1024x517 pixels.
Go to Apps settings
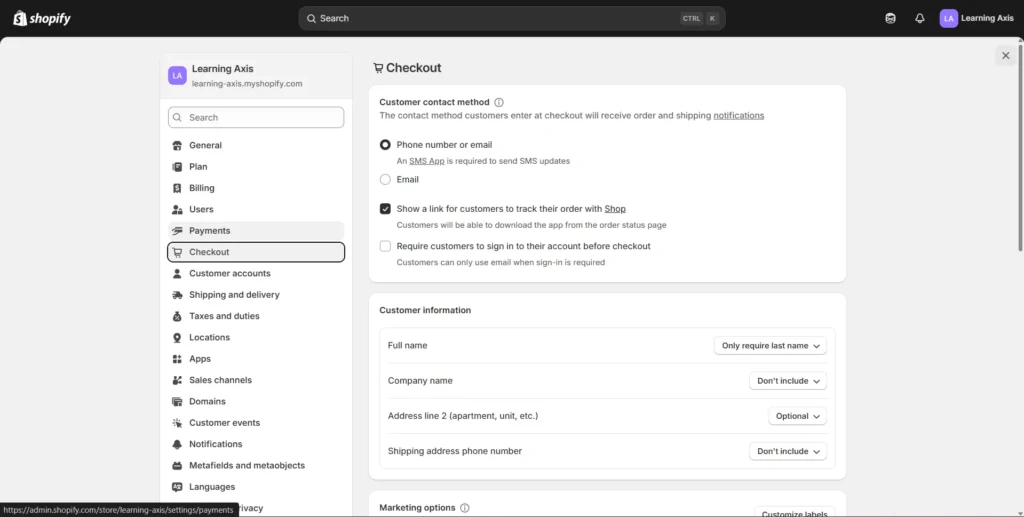tap(256, 359)
